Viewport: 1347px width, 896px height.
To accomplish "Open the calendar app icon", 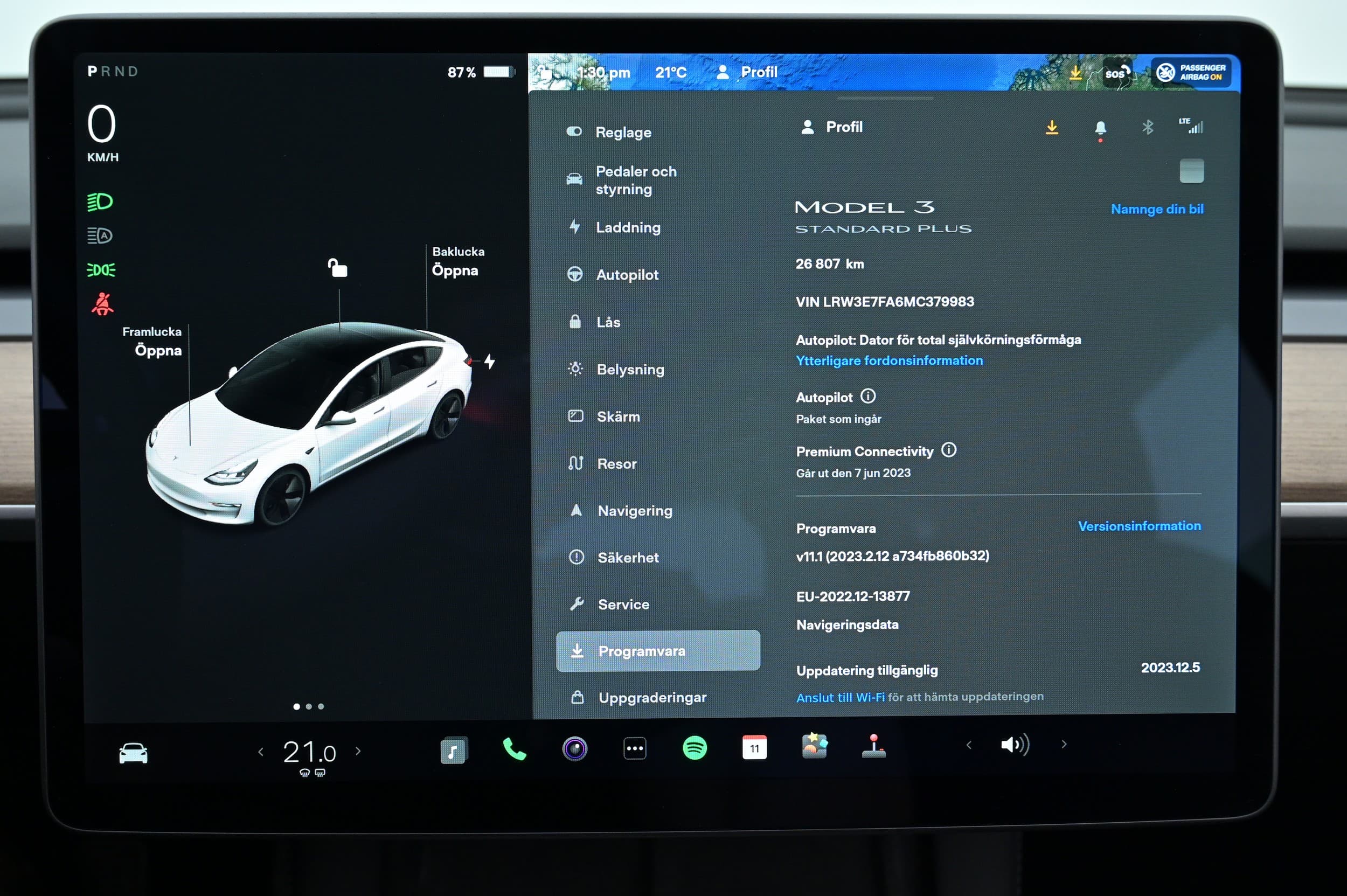I will 754,747.
